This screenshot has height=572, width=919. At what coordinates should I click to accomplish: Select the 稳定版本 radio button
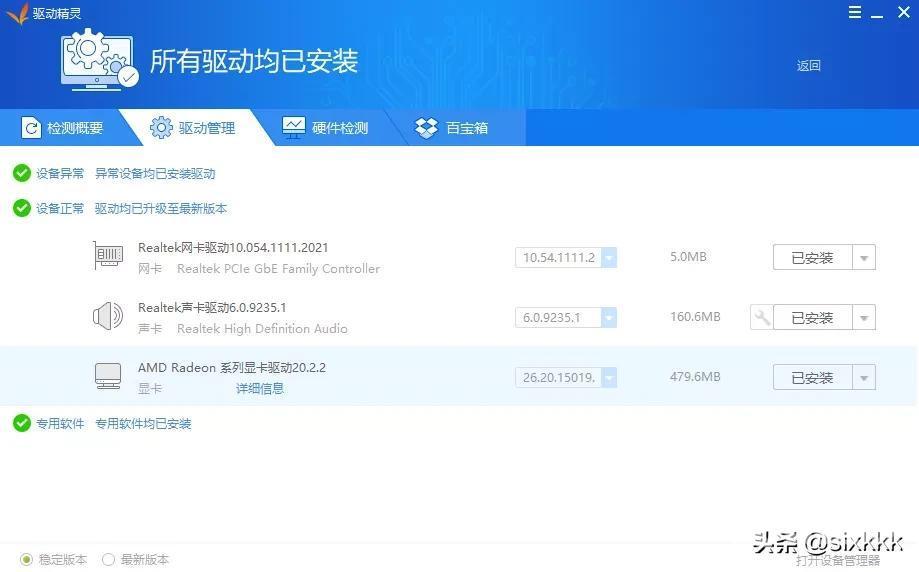pos(26,560)
